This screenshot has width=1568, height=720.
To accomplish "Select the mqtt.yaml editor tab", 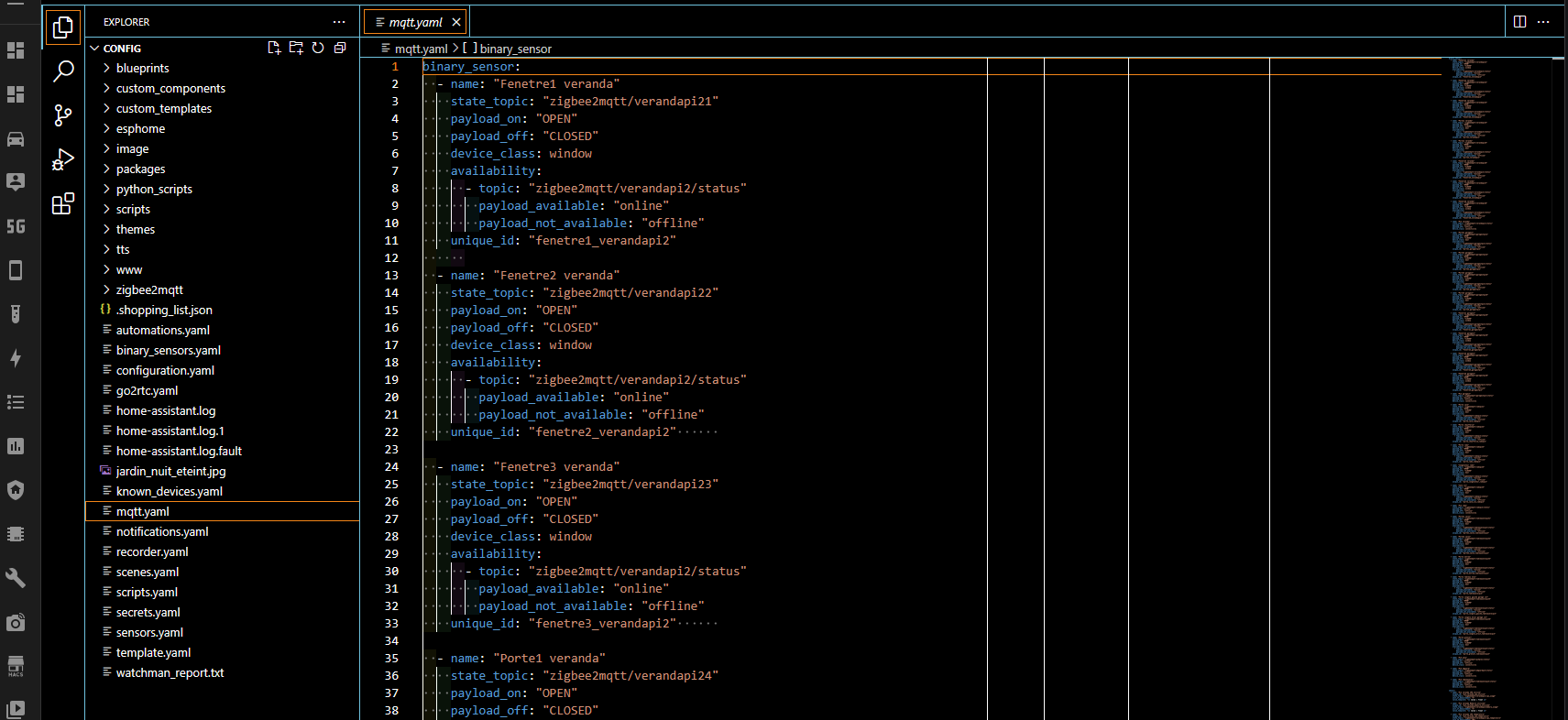I will click(x=414, y=22).
